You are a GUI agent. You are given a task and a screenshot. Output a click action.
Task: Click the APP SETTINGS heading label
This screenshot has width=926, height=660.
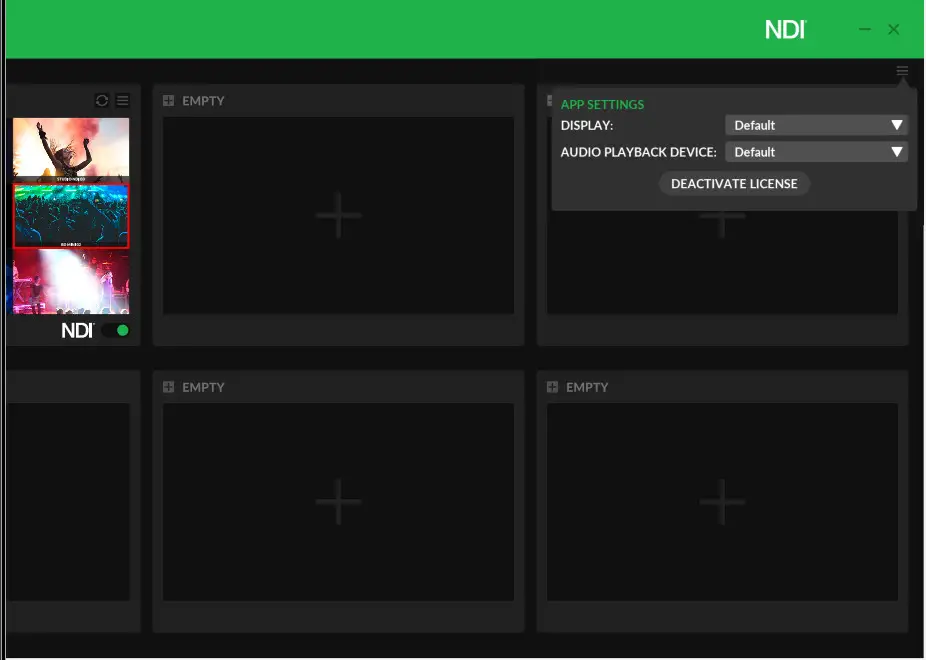pyautogui.click(x=603, y=104)
